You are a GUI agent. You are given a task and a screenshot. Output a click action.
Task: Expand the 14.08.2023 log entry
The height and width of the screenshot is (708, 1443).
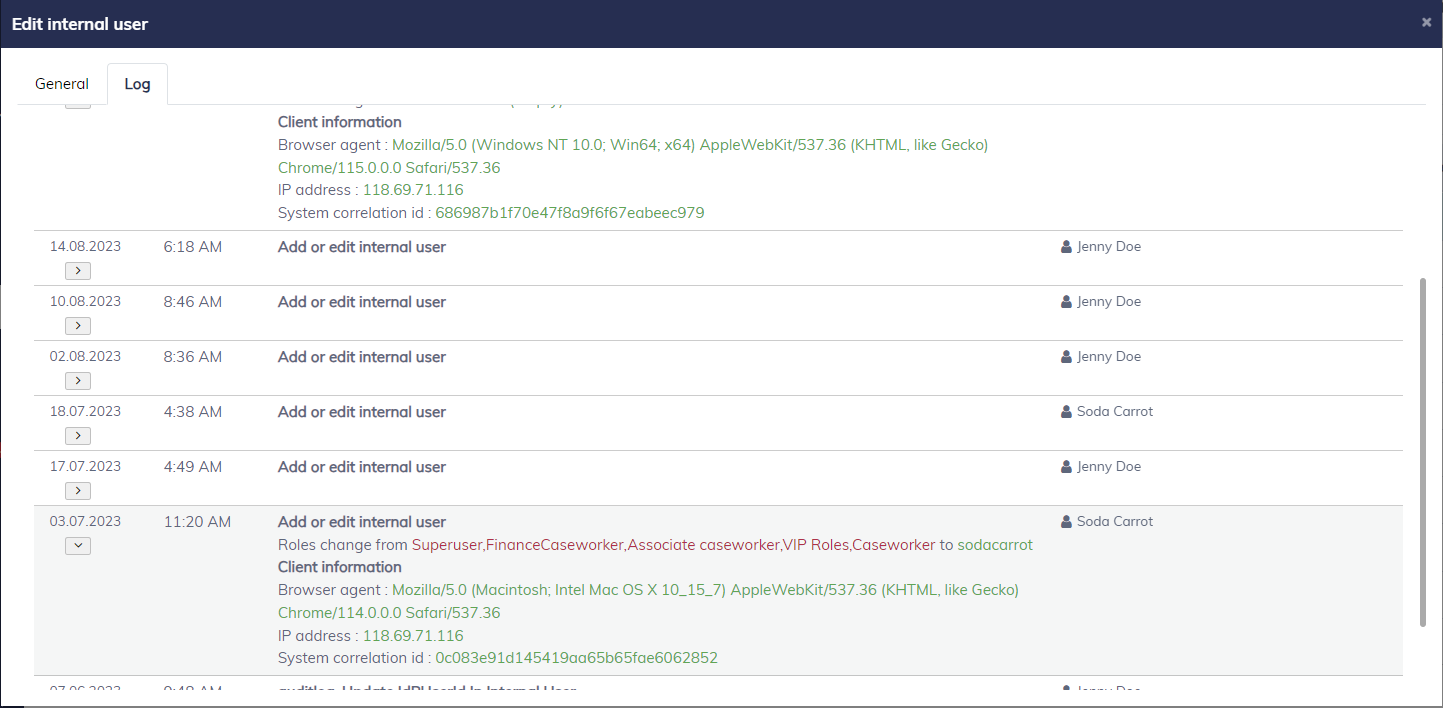[x=77, y=271]
